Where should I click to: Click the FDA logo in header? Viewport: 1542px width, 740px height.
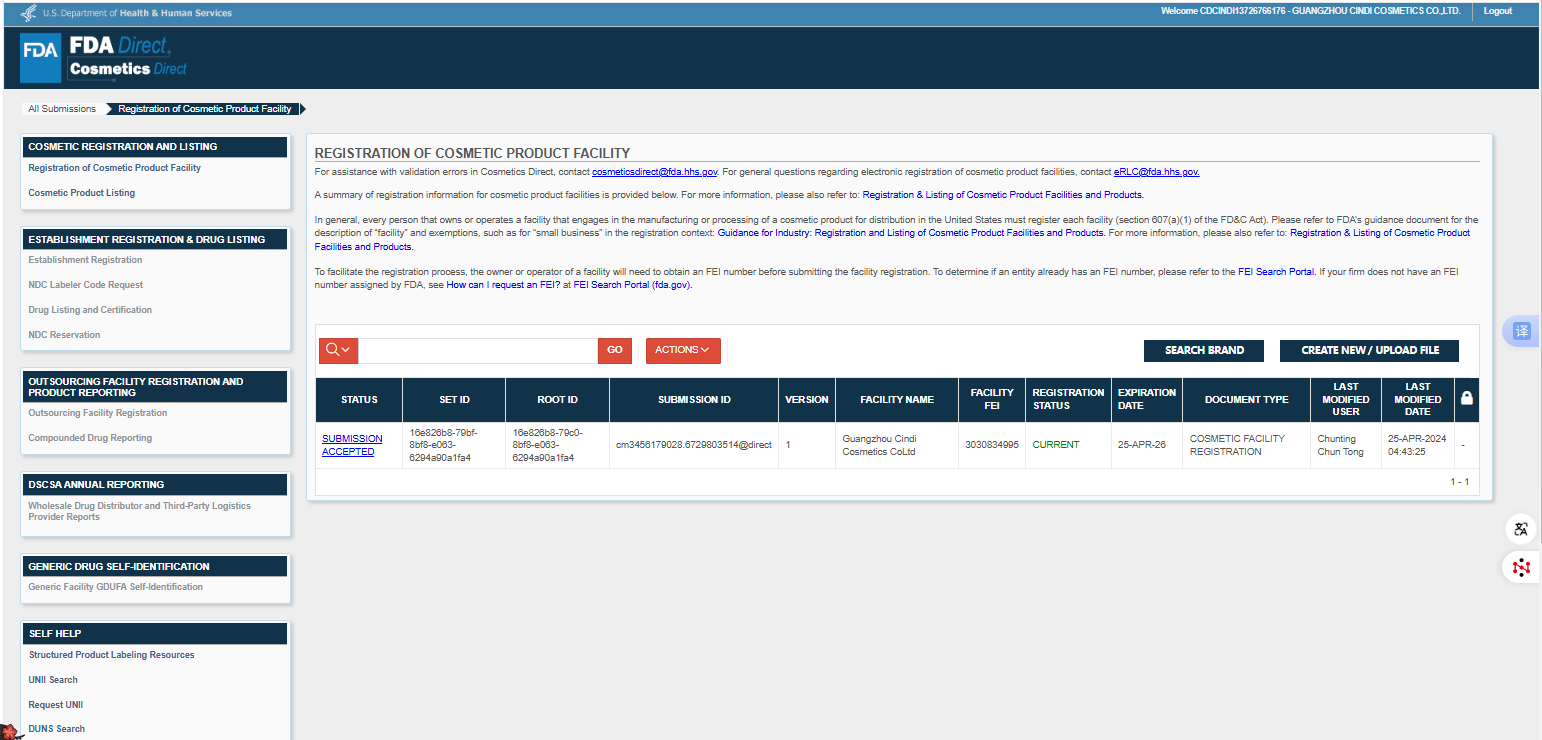40,57
